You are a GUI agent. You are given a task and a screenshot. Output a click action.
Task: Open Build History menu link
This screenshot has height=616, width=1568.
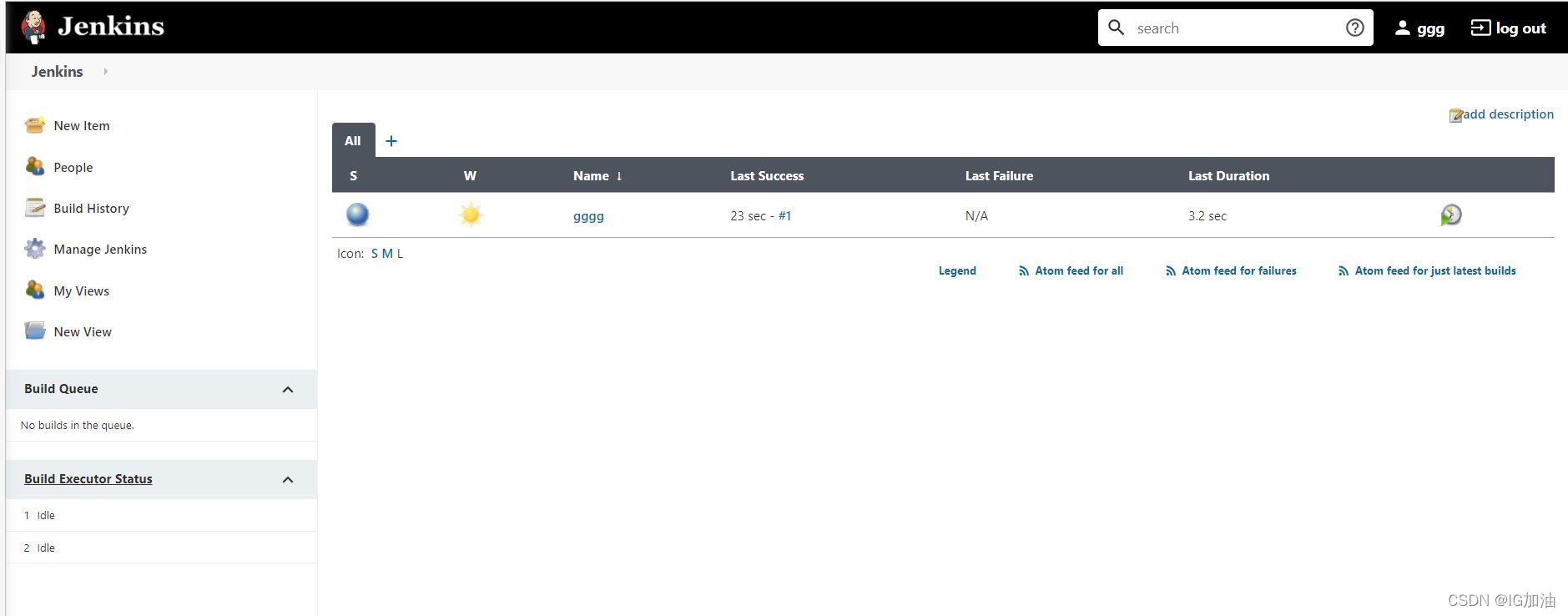pyautogui.click(x=91, y=208)
